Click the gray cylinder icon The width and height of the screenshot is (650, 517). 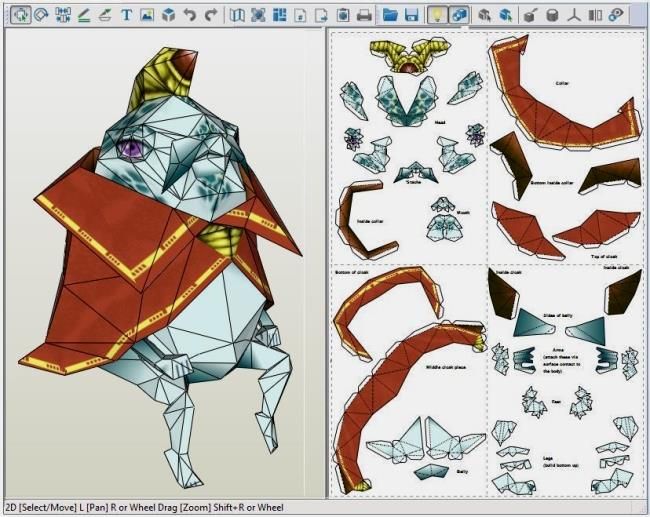[552, 16]
